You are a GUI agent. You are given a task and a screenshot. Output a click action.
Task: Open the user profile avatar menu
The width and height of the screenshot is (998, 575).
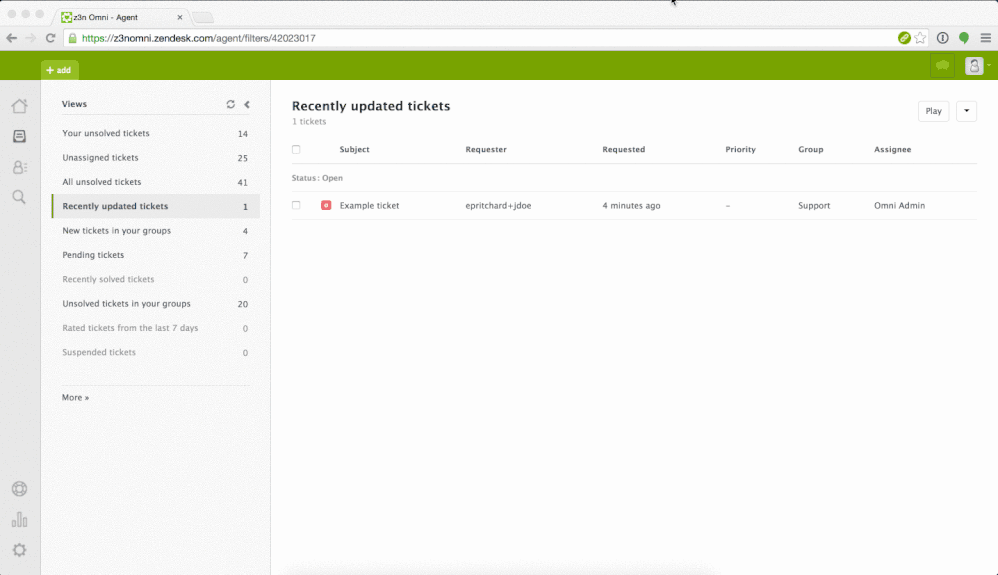tap(975, 66)
